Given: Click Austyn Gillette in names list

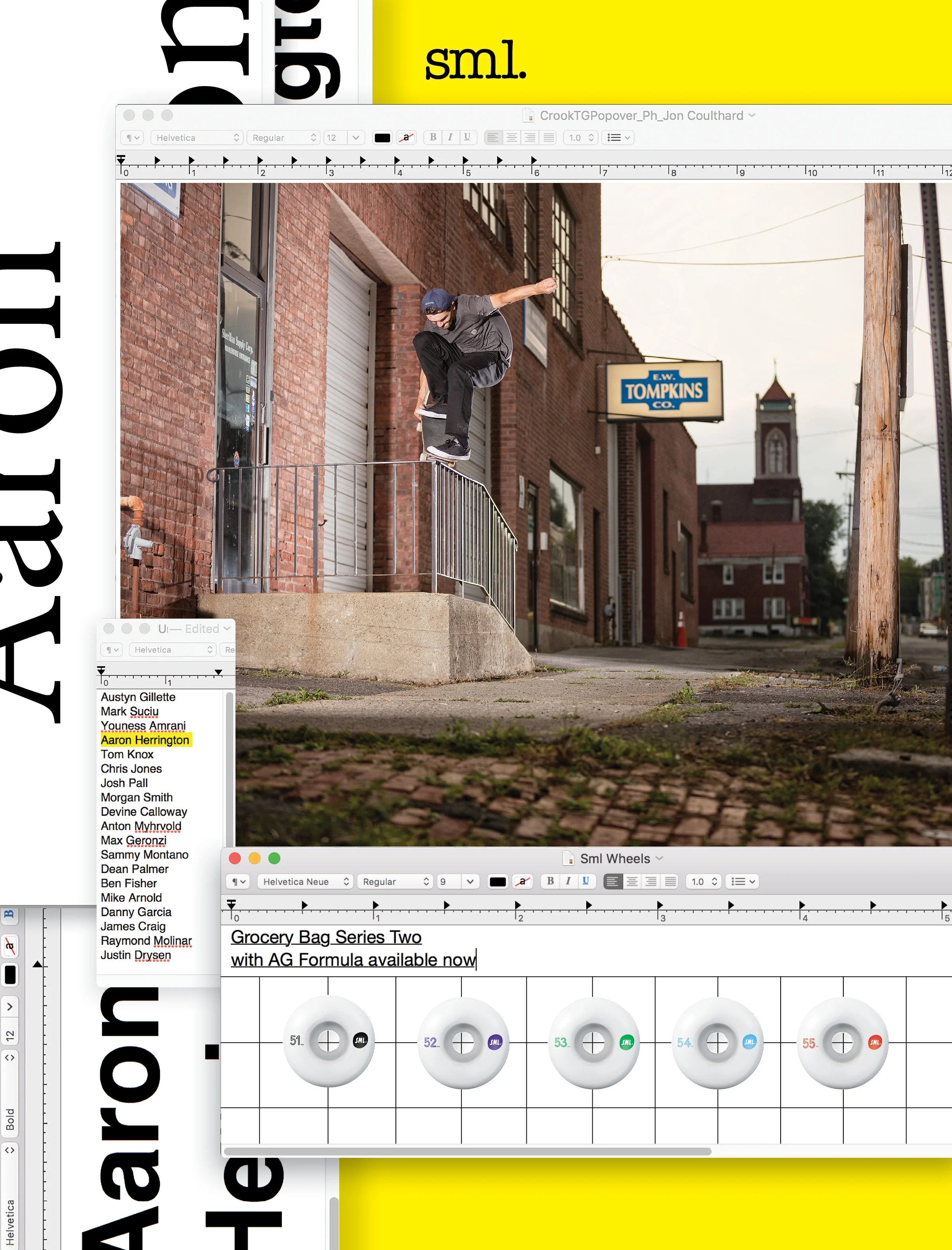Looking at the screenshot, I should [138, 697].
